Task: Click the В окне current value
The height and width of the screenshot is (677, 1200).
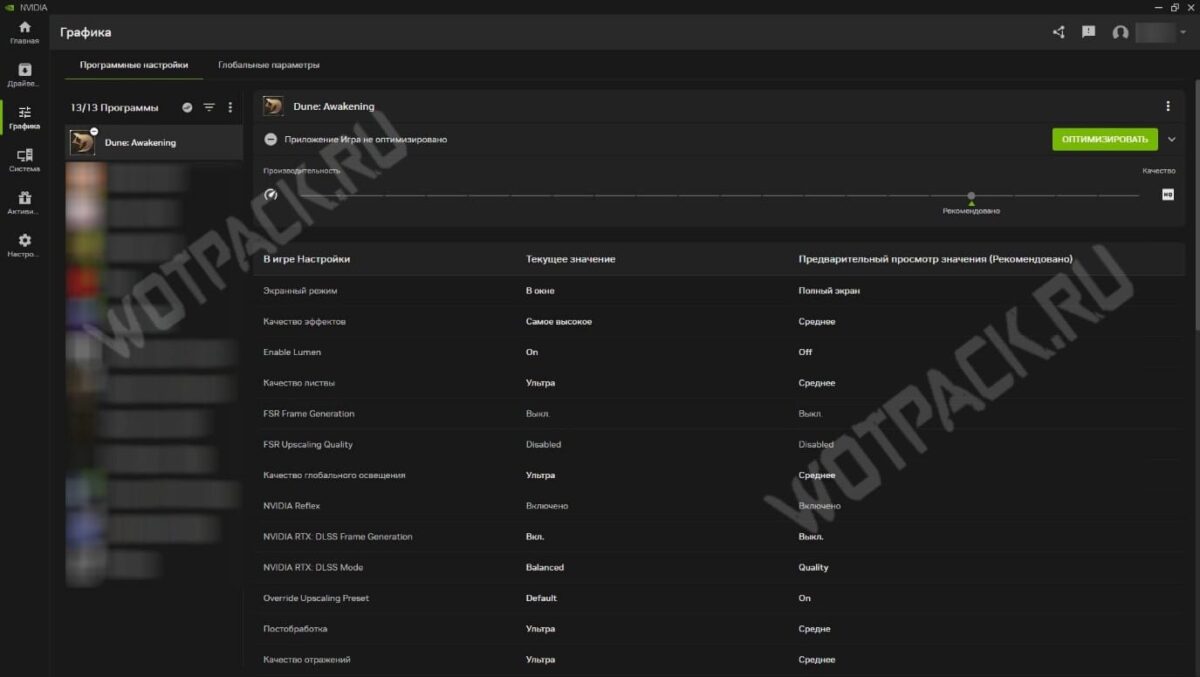Action: point(540,291)
